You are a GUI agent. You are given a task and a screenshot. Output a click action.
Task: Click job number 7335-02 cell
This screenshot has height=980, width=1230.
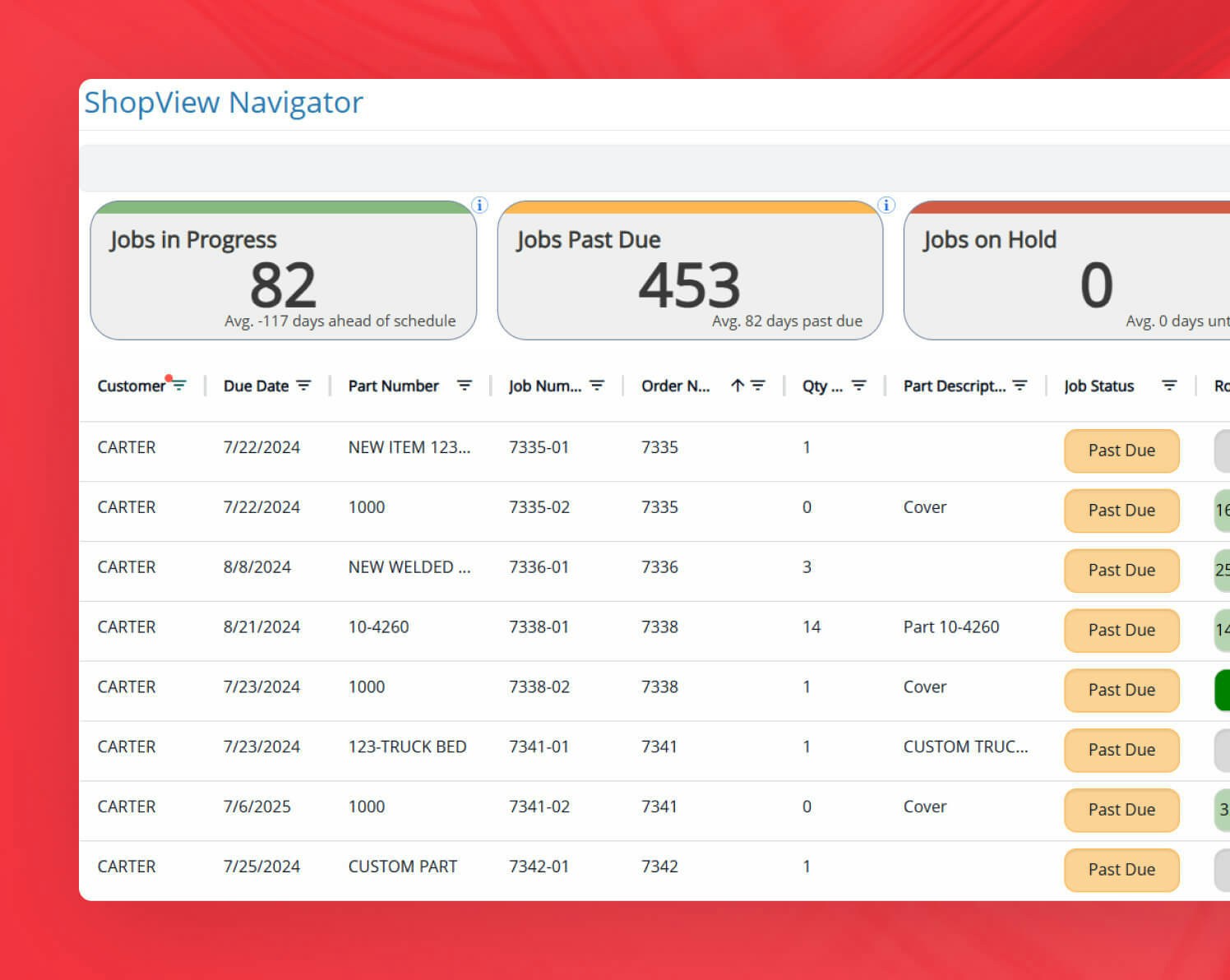539,507
